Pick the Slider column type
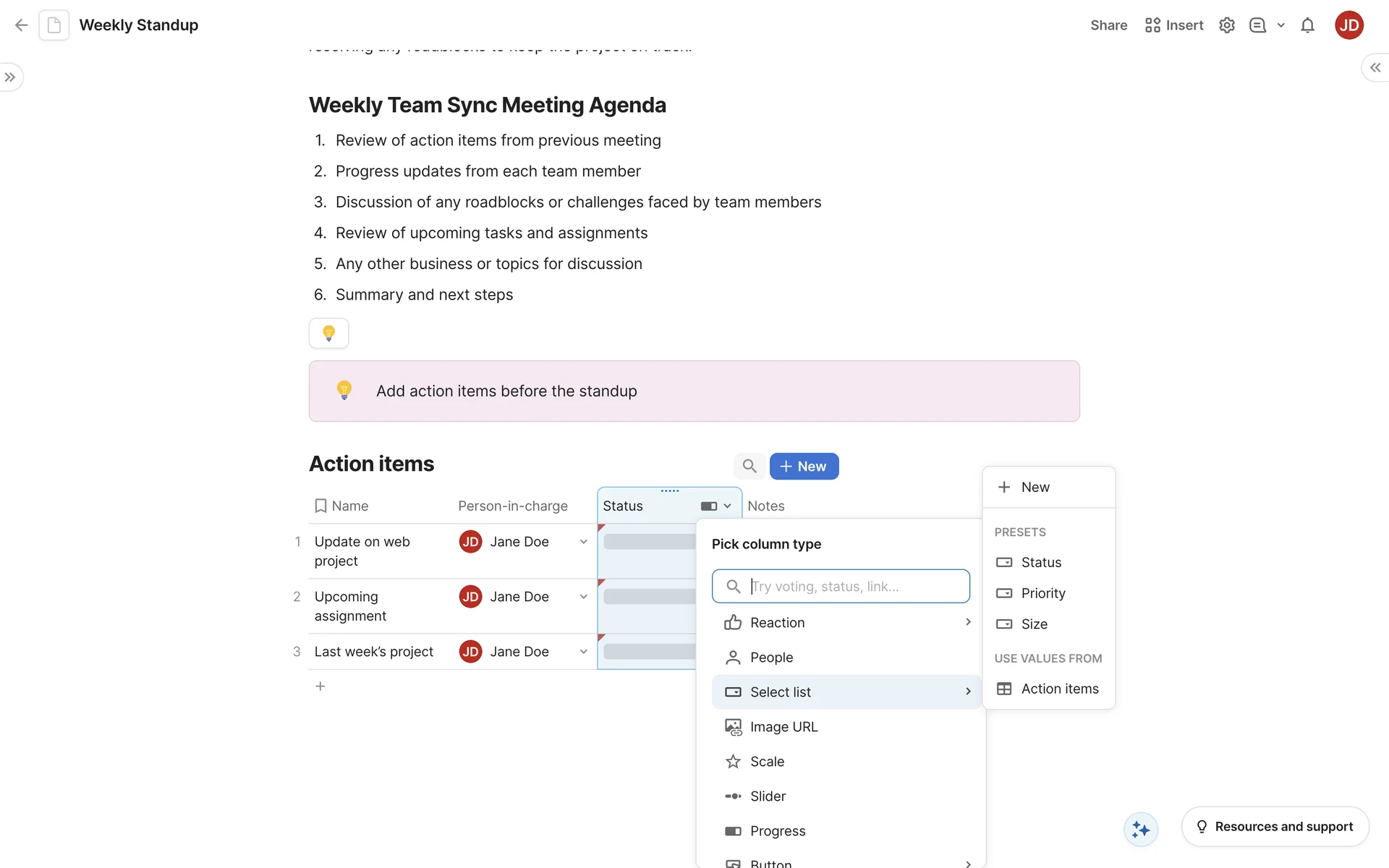The width and height of the screenshot is (1389, 868). [768, 796]
